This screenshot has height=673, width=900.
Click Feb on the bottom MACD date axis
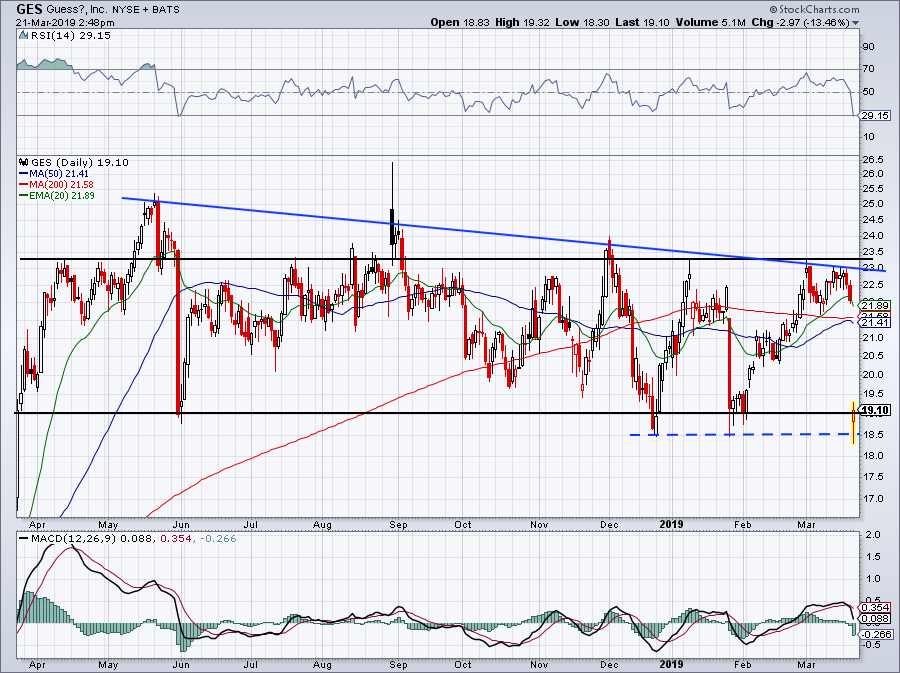coord(743,665)
